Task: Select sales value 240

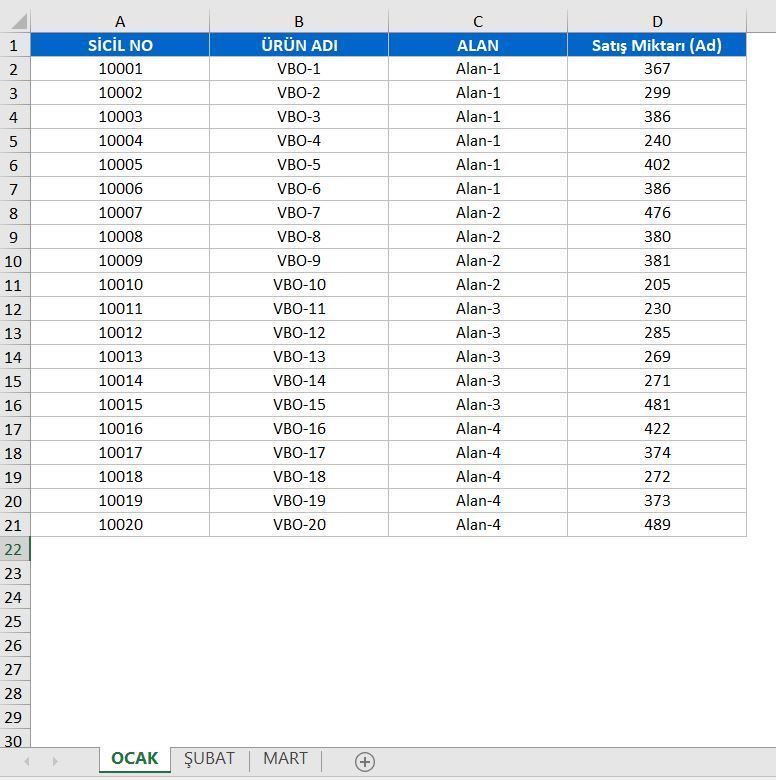Action: point(657,140)
